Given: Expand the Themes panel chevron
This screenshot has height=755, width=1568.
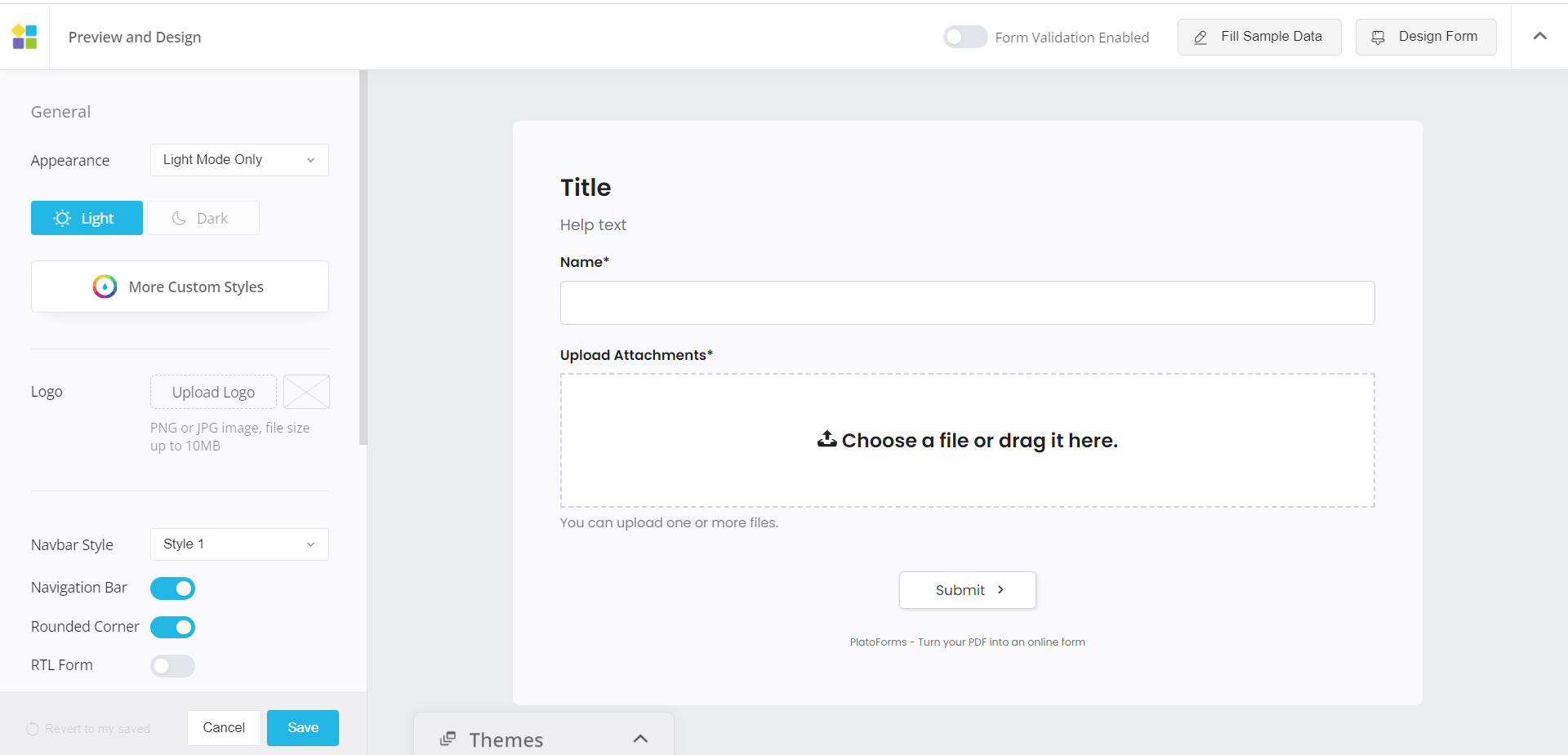Looking at the screenshot, I should point(640,739).
